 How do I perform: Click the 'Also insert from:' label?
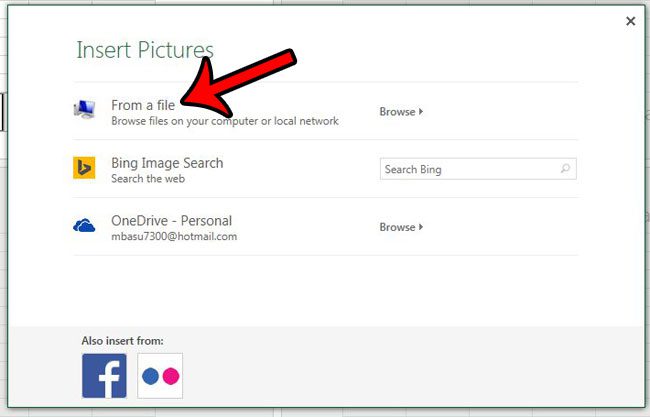coord(123,341)
